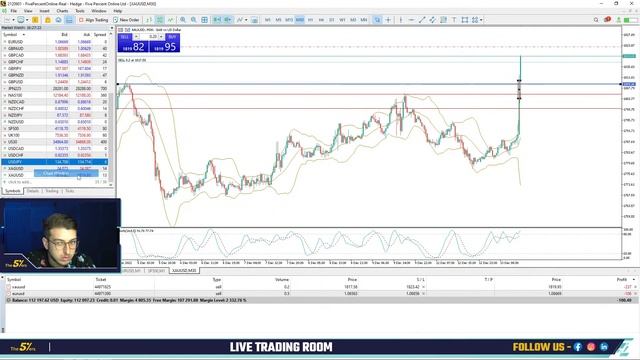Viewport: 640px width, 360px height.
Task: Click the Symbol column header
Action: 14,35
